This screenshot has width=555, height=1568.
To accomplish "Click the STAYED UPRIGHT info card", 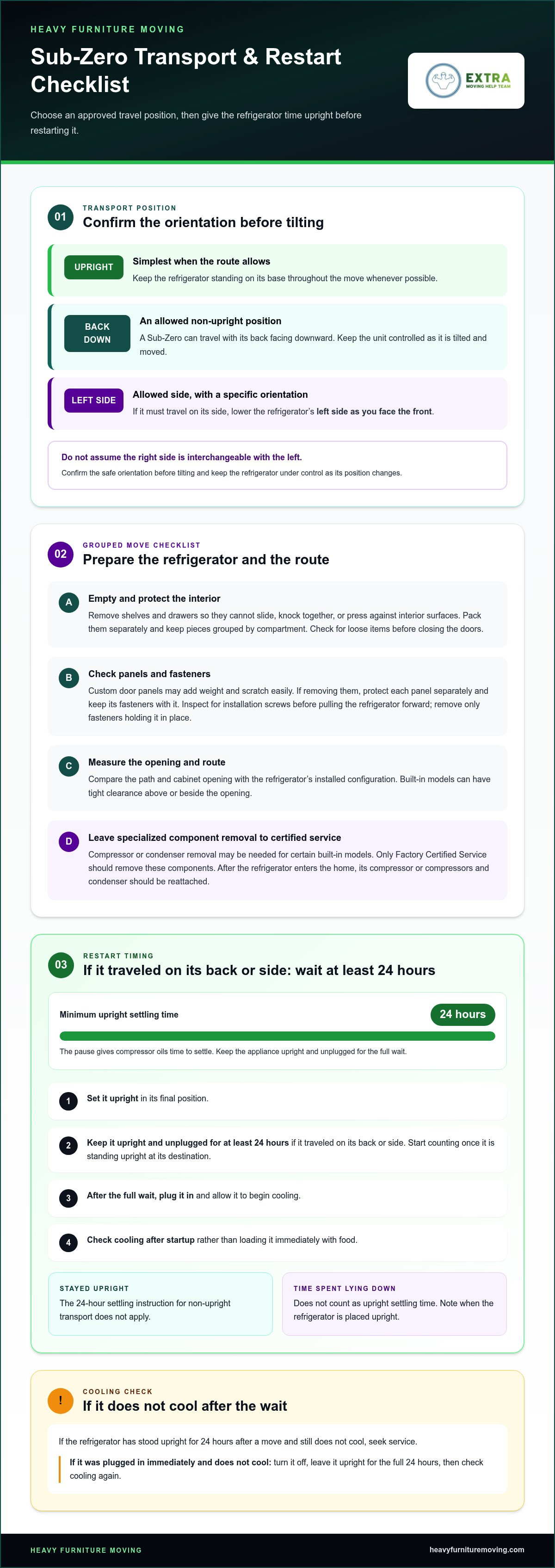I will [160, 1304].
